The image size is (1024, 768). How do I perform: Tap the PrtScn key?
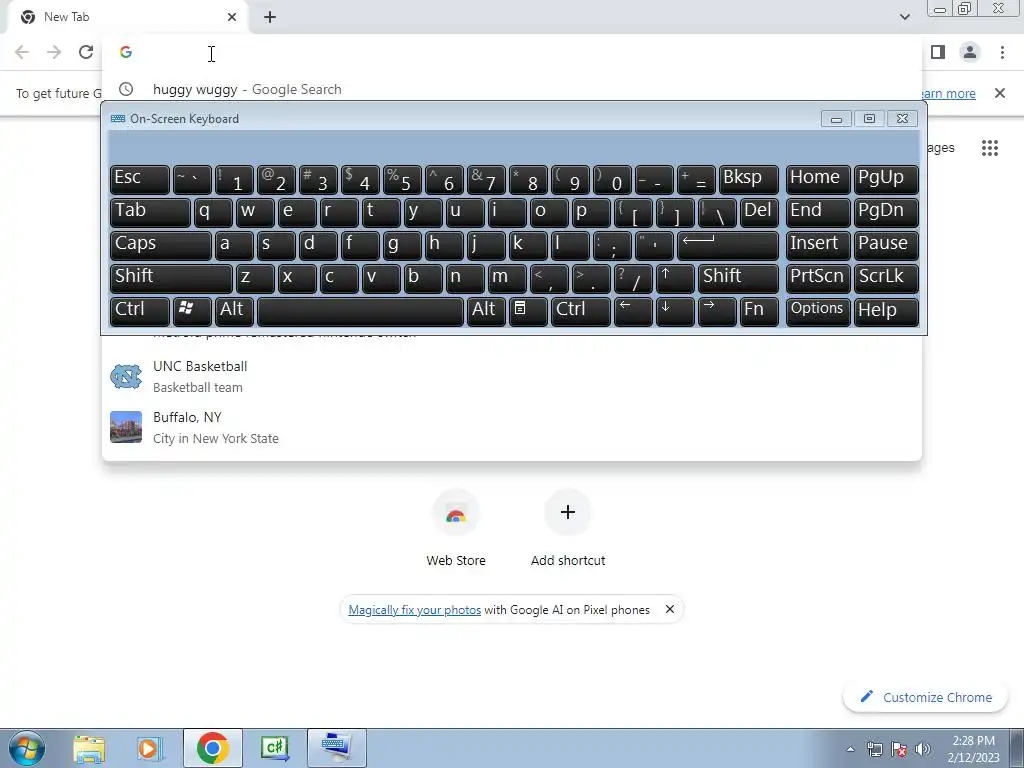[818, 278]
